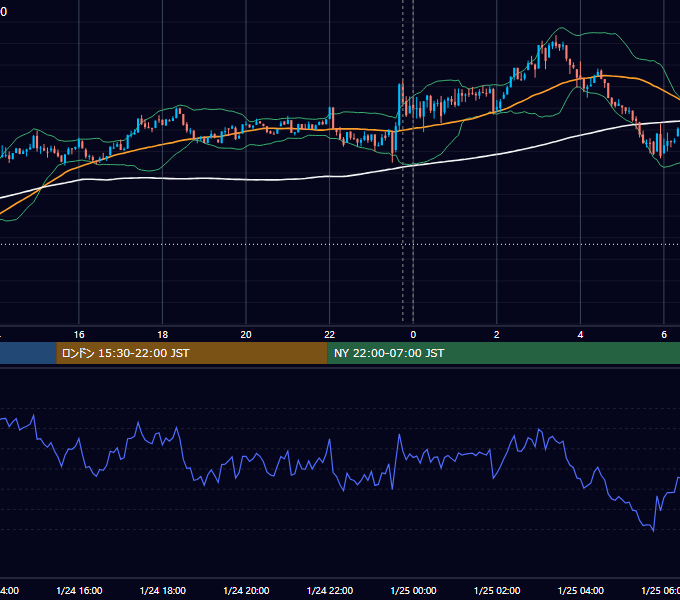
Task: Click the 1/24 22:00 date label
Action: point(330,590)
